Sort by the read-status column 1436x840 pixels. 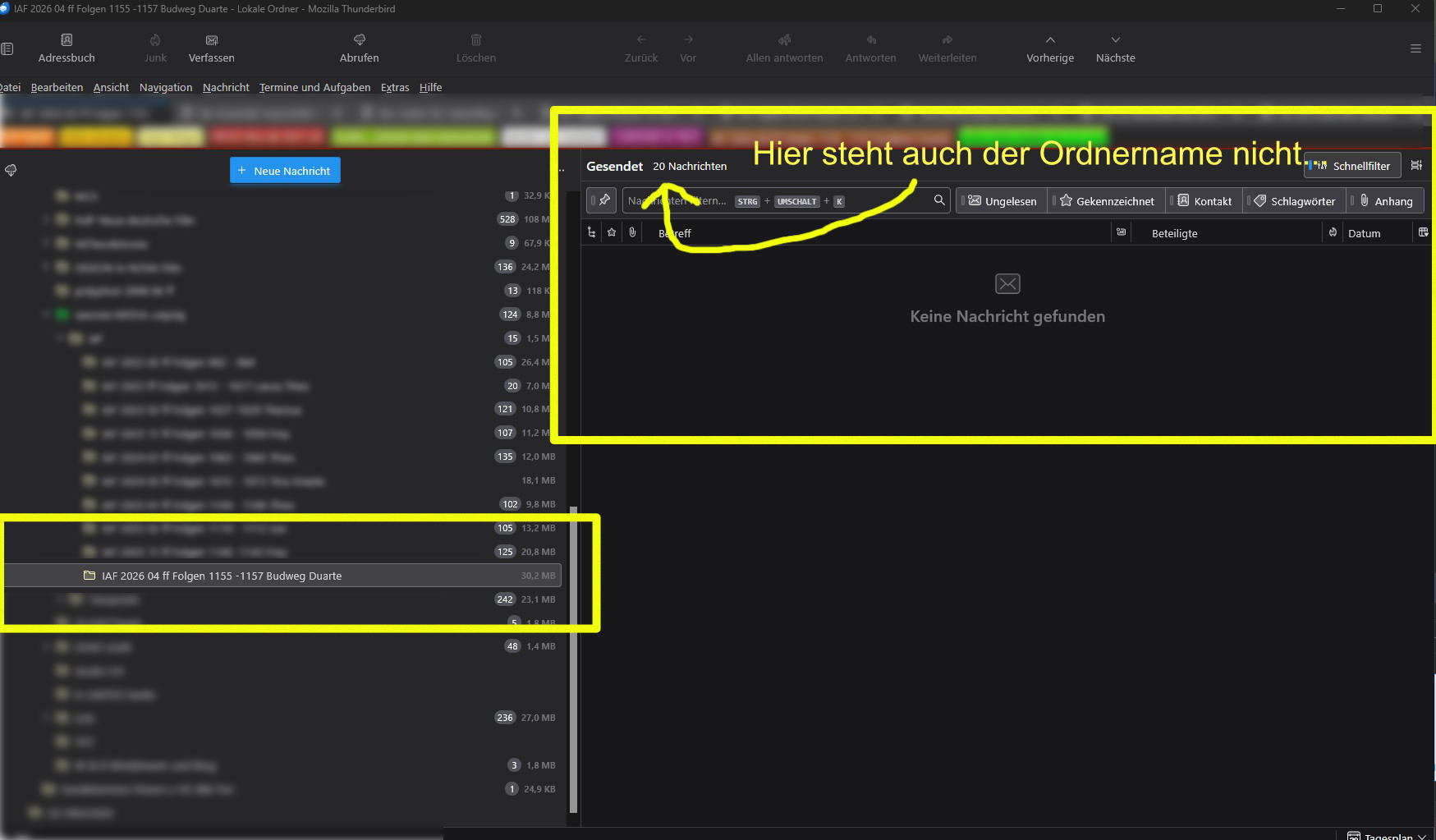coord(1121,233)
